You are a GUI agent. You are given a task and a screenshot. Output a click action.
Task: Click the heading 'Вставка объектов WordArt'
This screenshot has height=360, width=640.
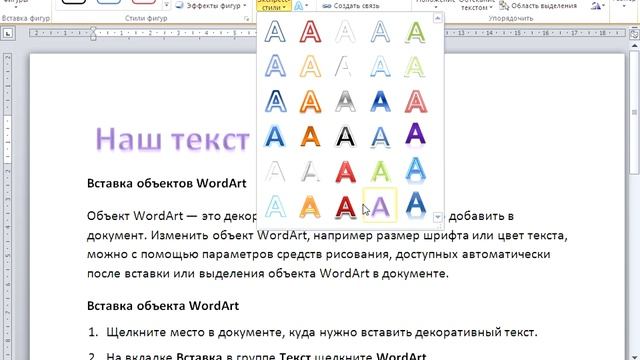tap(167, 183)
